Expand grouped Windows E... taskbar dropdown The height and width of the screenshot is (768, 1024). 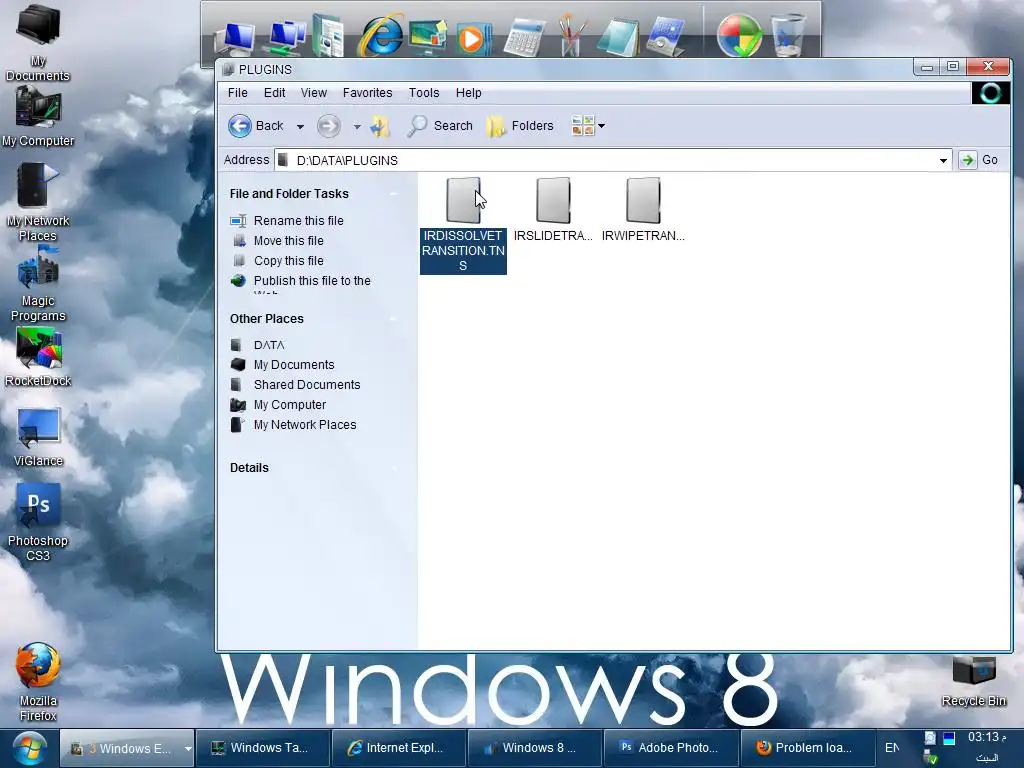tap(187, 749)
